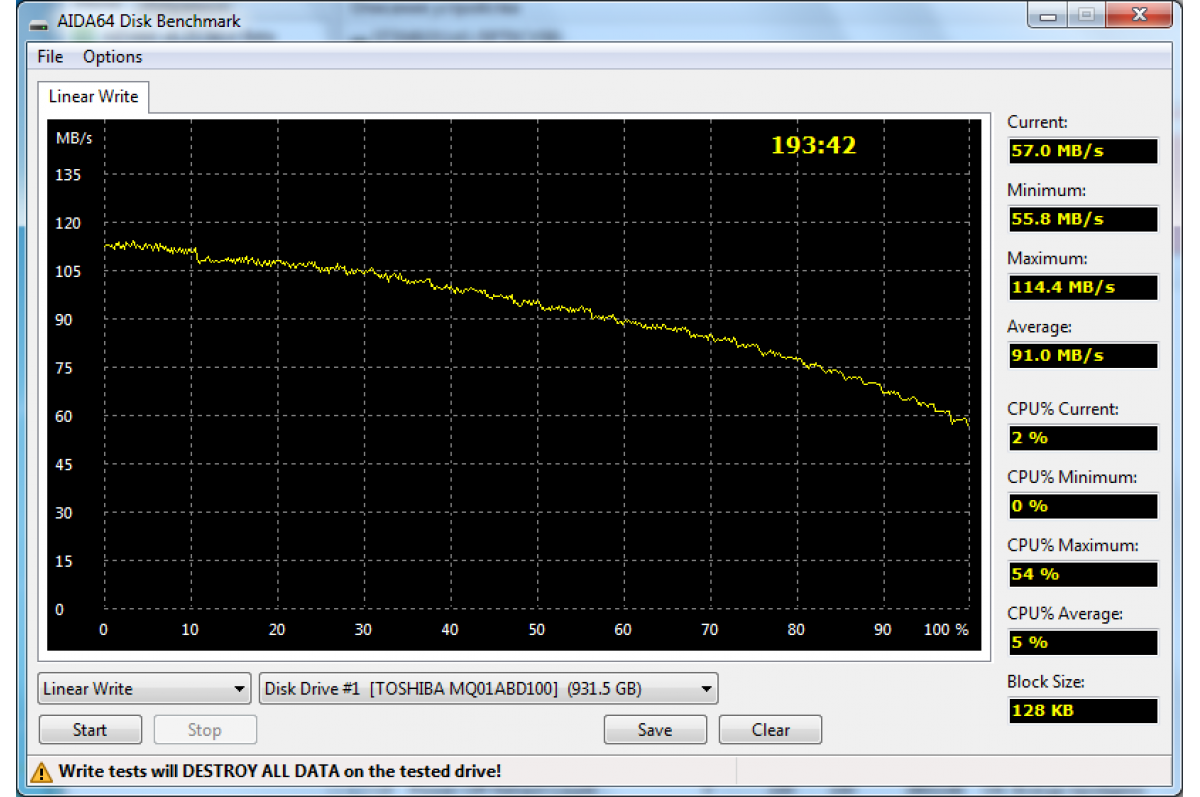Expand the Linear Write test type dropdown
Screen dimensions: 1200x797
tap(144, 689)
